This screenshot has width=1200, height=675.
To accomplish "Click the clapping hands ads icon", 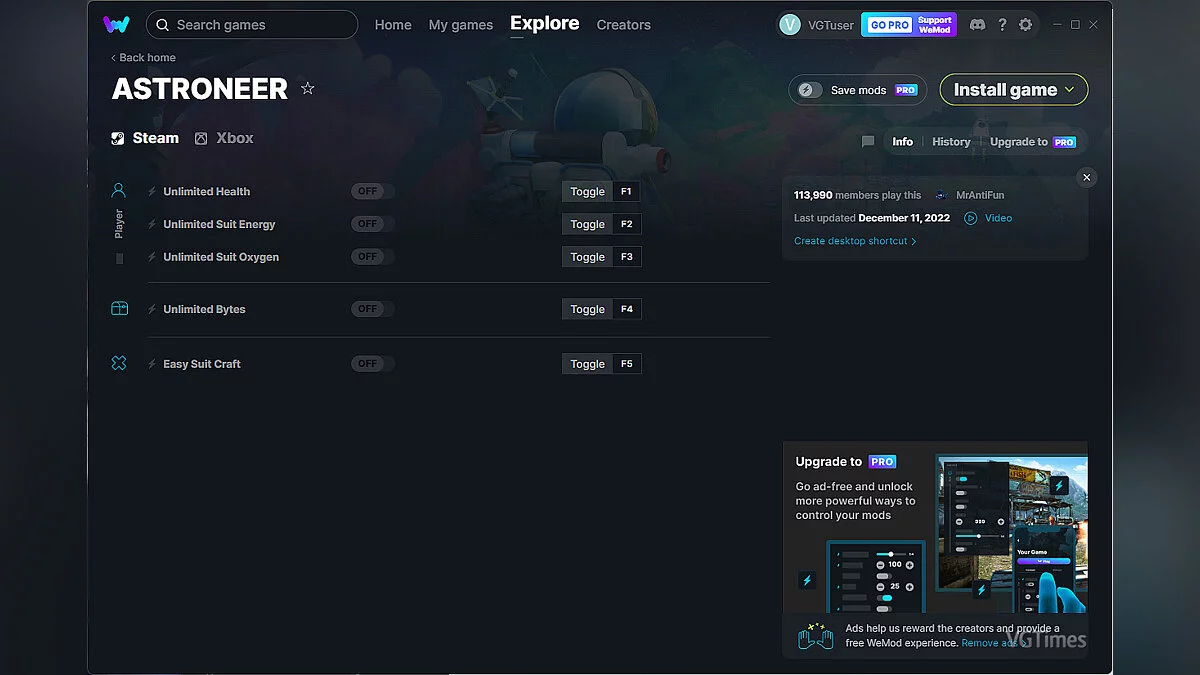I will pos(816,635).
